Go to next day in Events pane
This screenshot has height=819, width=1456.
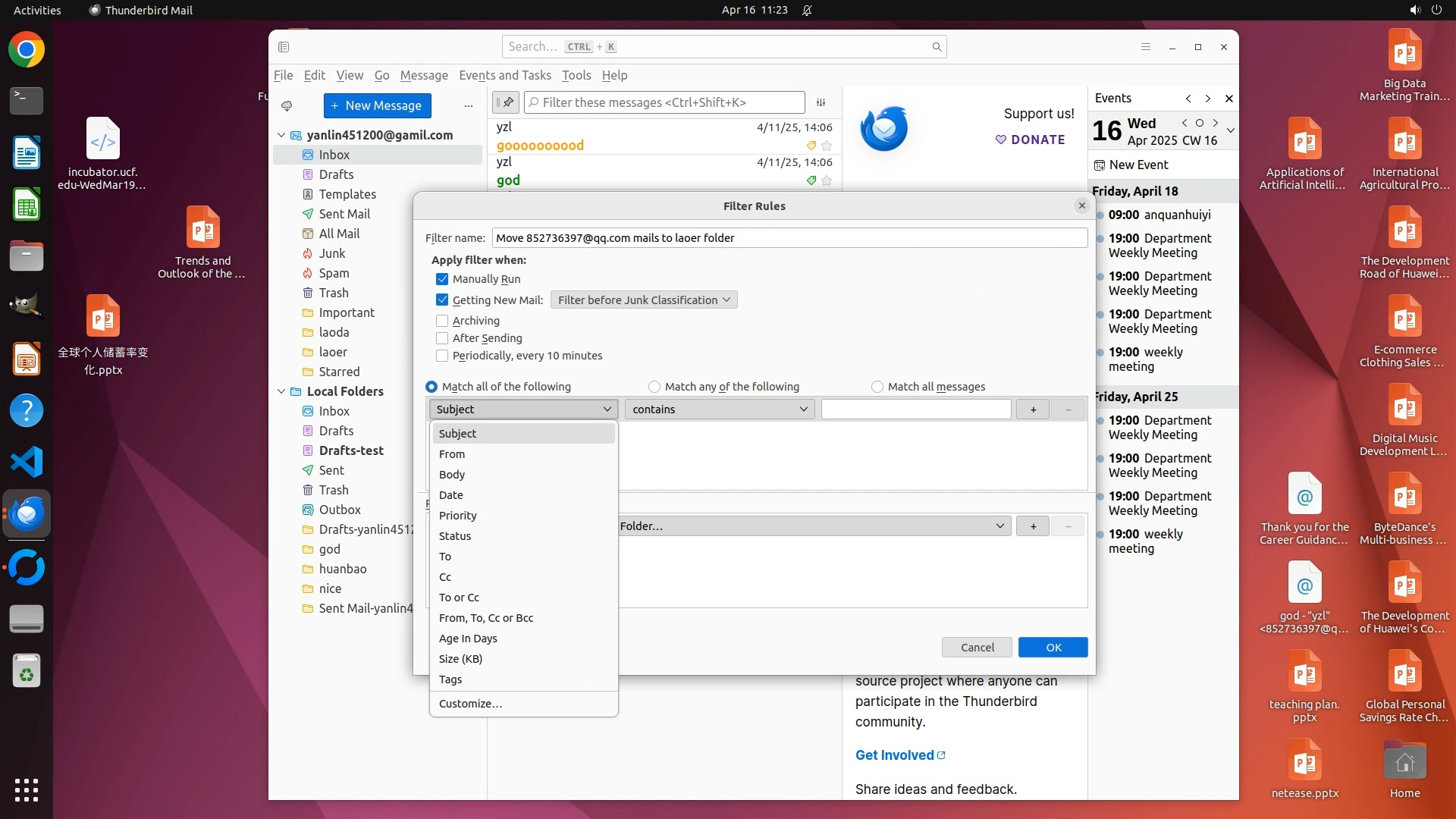(x=1216, y=123)
